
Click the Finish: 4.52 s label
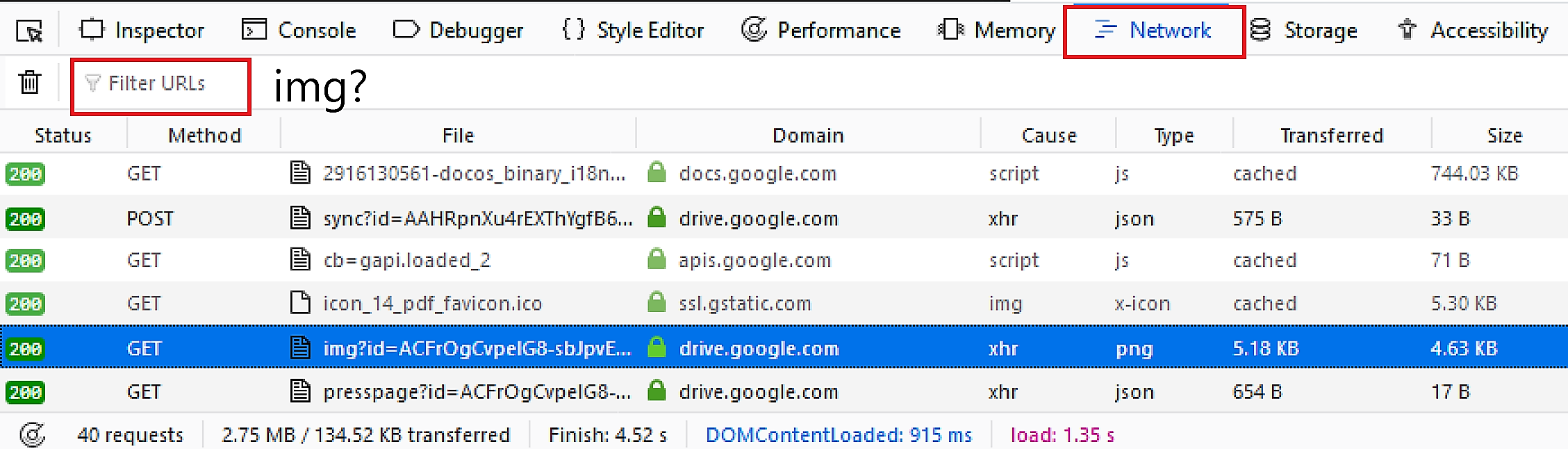click(x=608, y=435)
